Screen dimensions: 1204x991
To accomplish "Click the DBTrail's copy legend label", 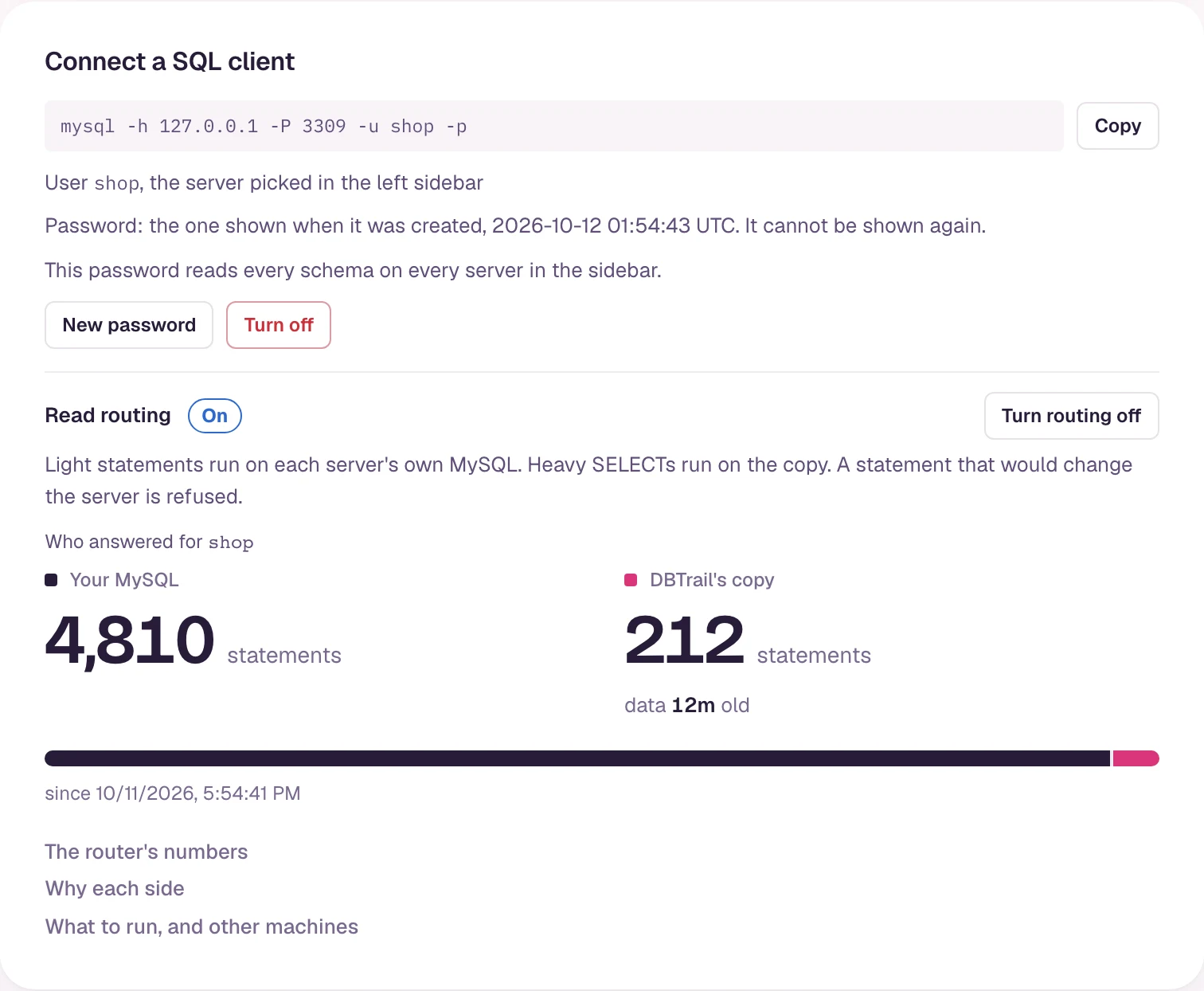I will pos(712,580).
